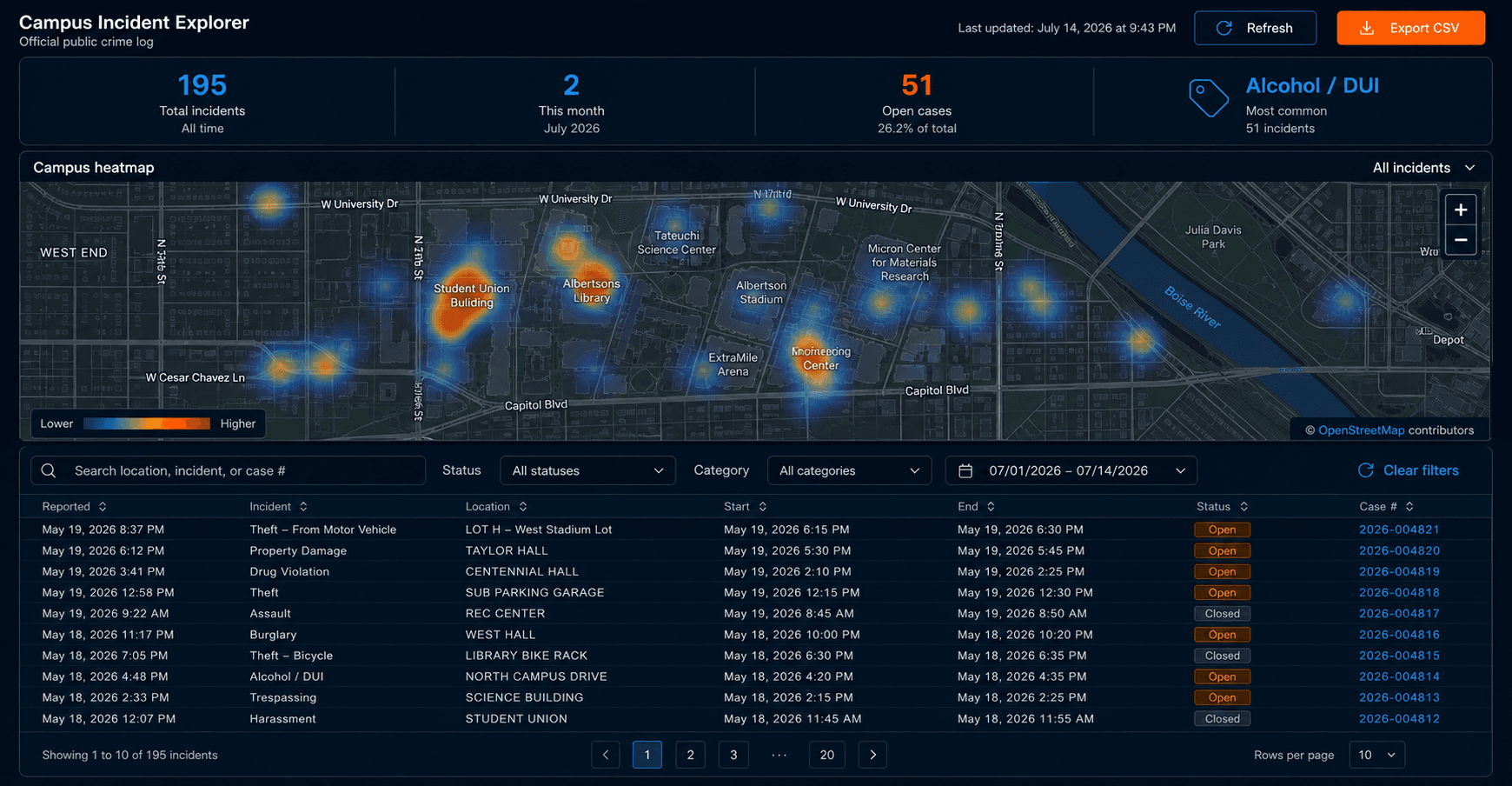1512x786 pixels.
Task: Click the heatmap Lower-Higher legend gradient
Action: coord(147,423)
